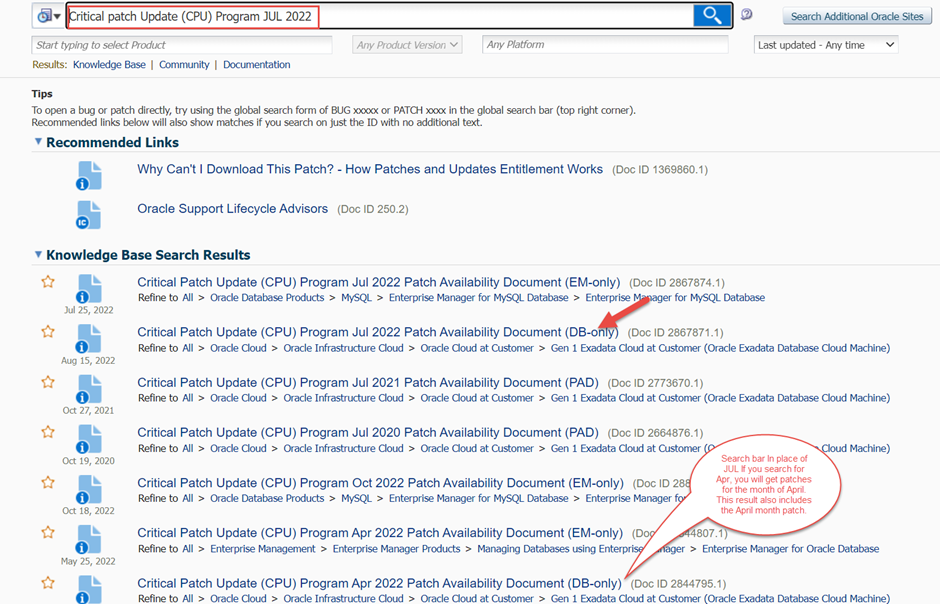Click document icon dated Oct 19, 2020

click(x=89, y=439)
